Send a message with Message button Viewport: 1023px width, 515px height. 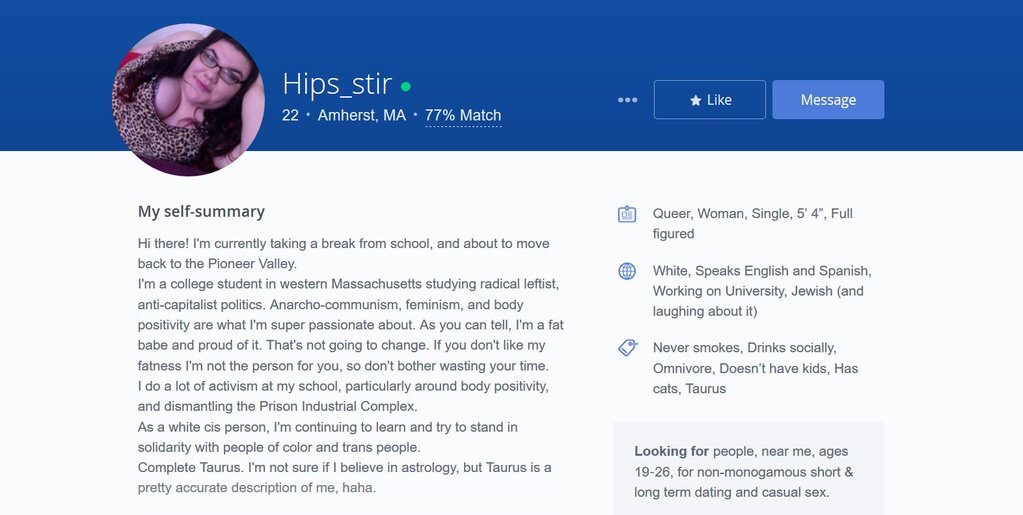(828, 100)
